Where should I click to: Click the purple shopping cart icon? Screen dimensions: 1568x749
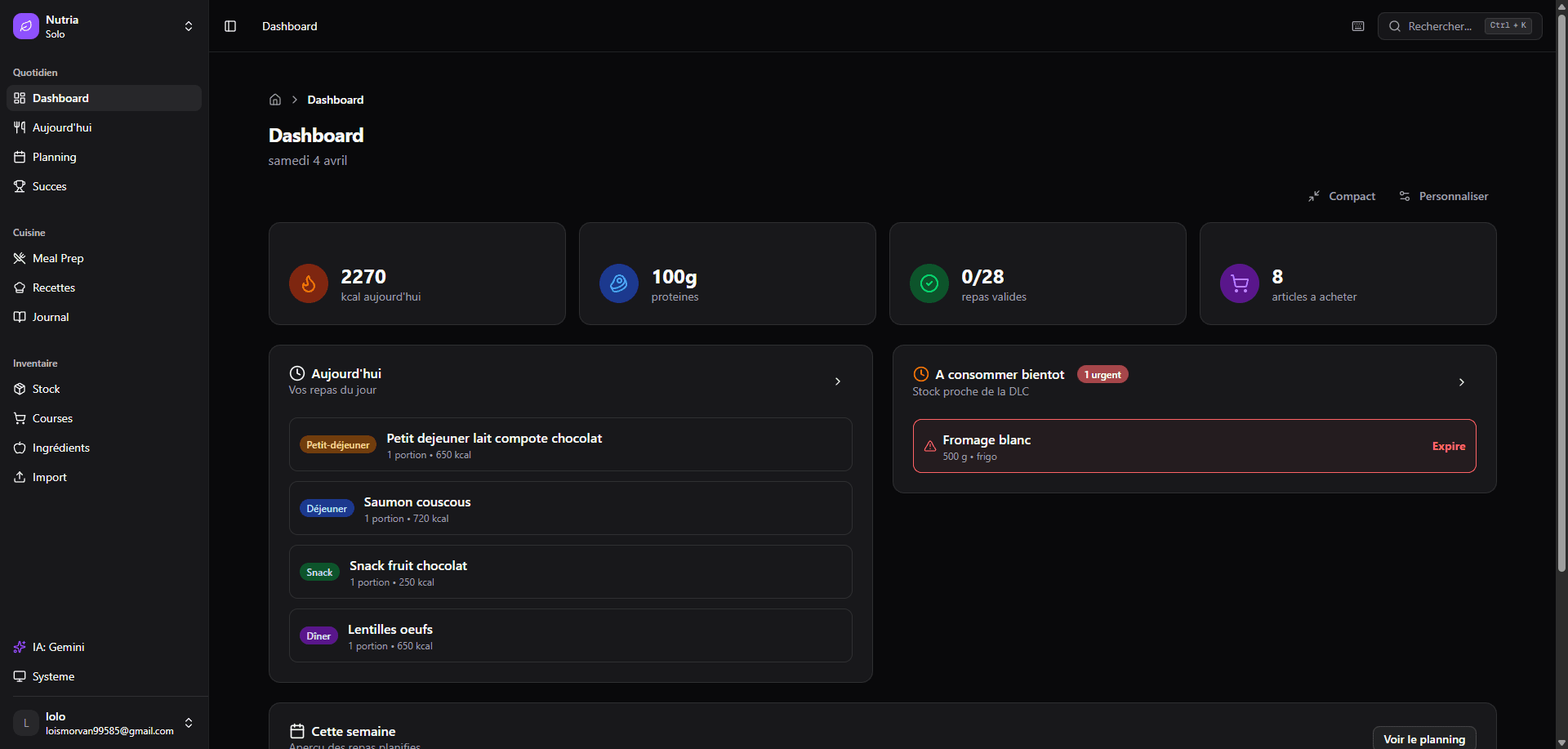(x=1239, y=283)
